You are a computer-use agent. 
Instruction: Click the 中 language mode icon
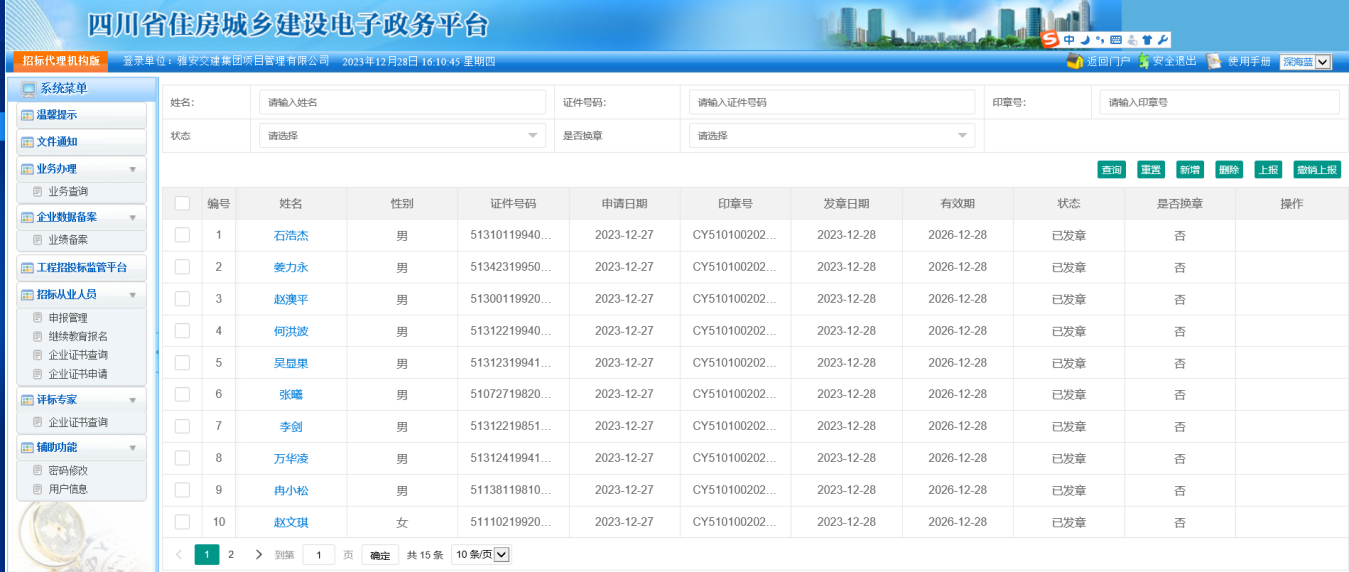[1069, 40]
